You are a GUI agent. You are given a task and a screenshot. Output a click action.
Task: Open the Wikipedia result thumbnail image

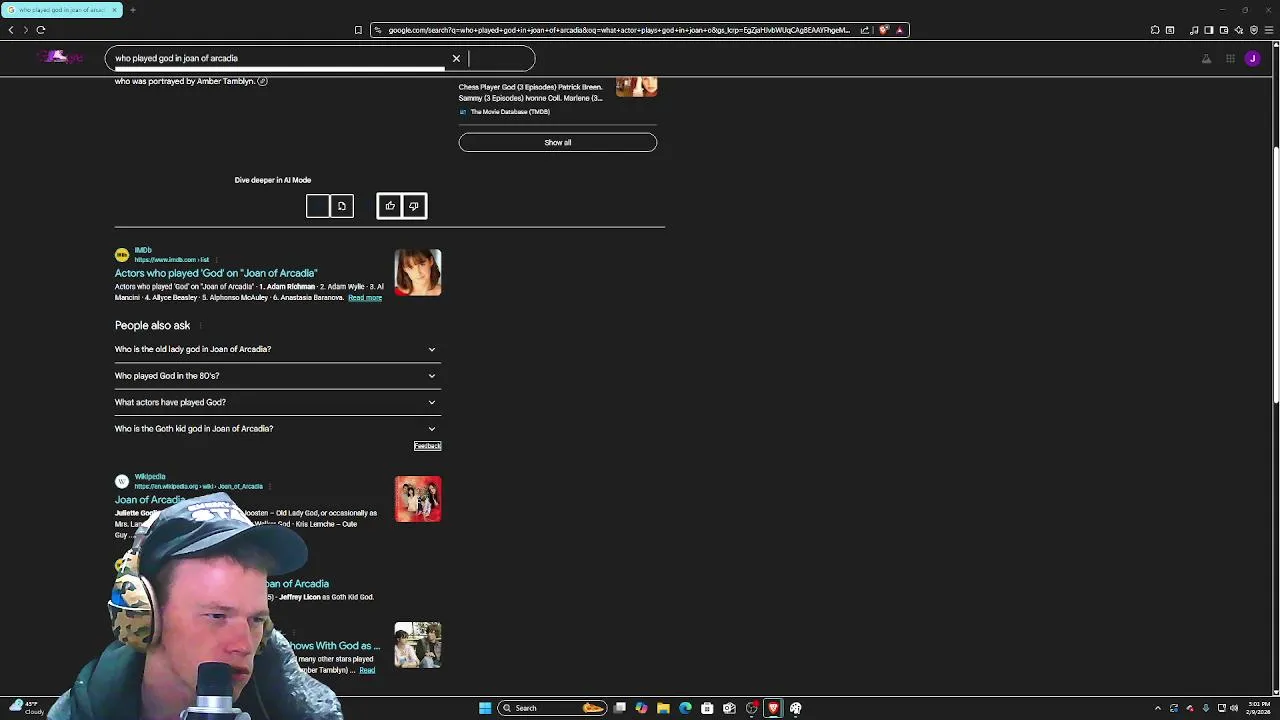[x=418, y=499]
